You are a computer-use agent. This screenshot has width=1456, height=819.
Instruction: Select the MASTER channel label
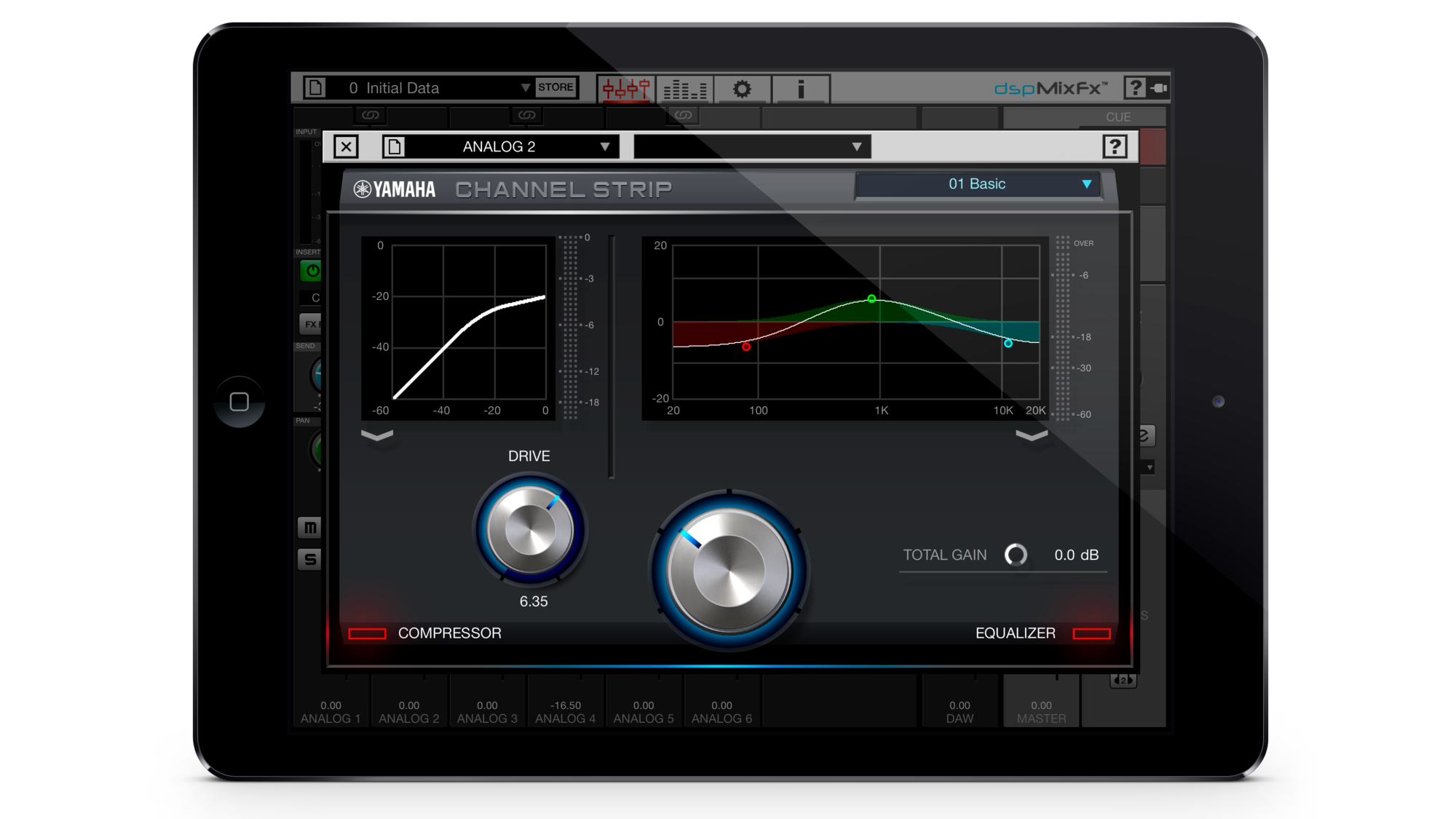coord(1041,719)
